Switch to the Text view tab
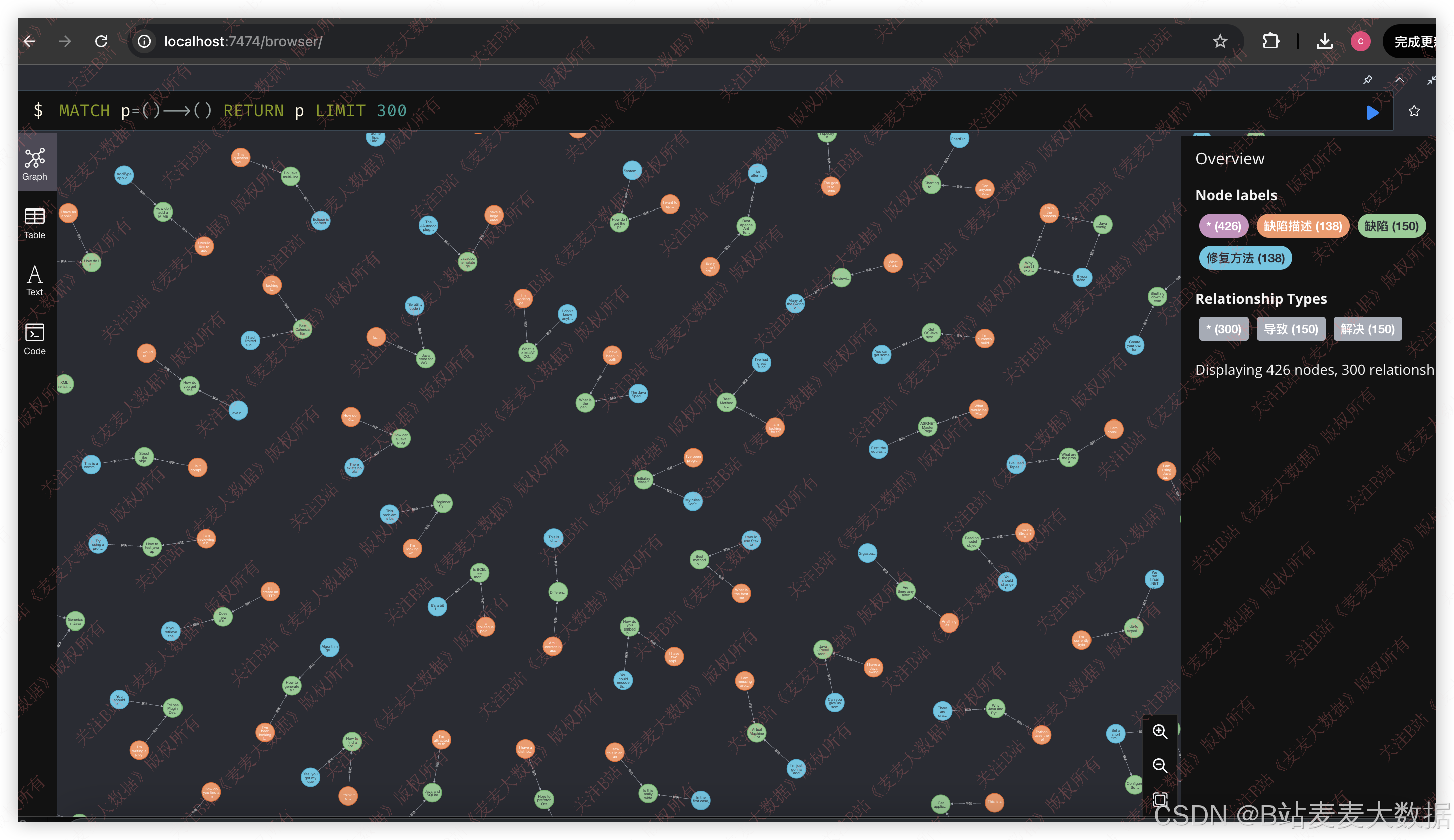The width and height of the screenshot is (1454, 840). (x=35, y=280)
